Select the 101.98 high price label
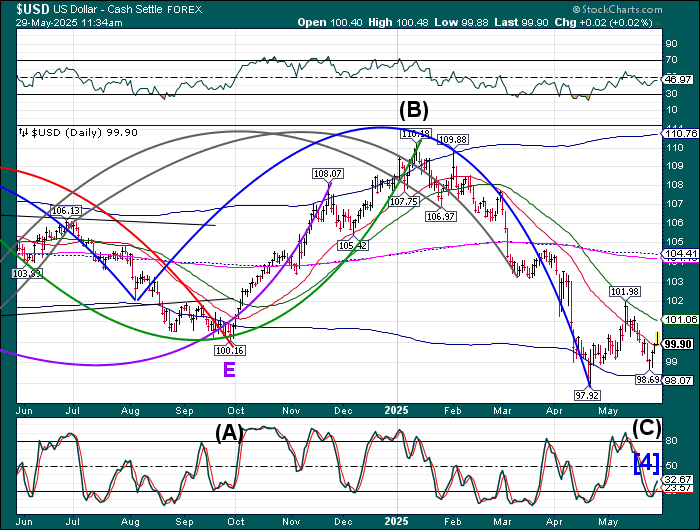This screenshot has height=530, width=700. click(624, 291)
